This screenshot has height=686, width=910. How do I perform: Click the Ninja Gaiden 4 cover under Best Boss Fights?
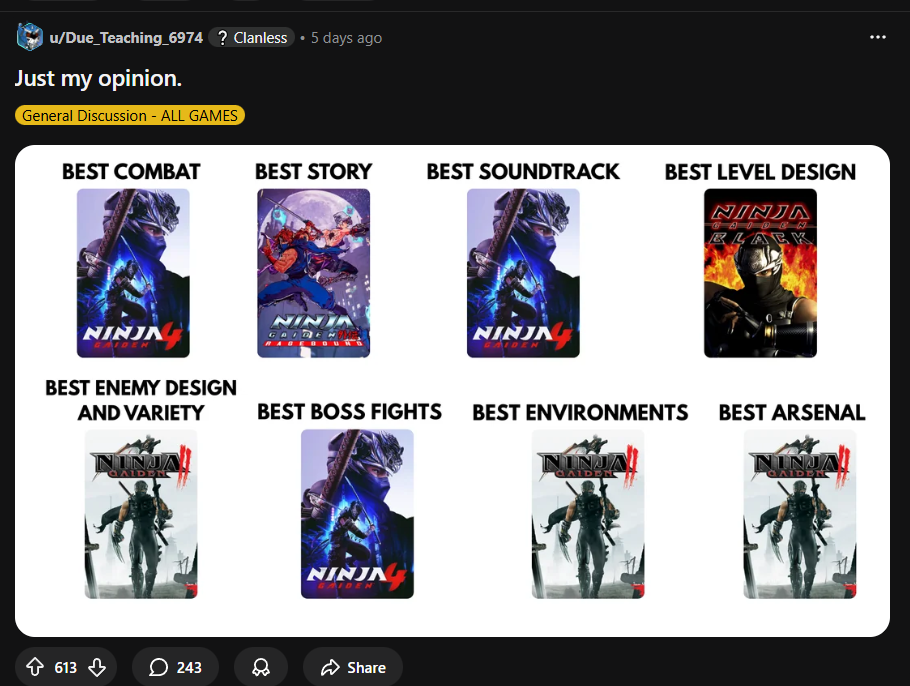[x=357, y=514]
